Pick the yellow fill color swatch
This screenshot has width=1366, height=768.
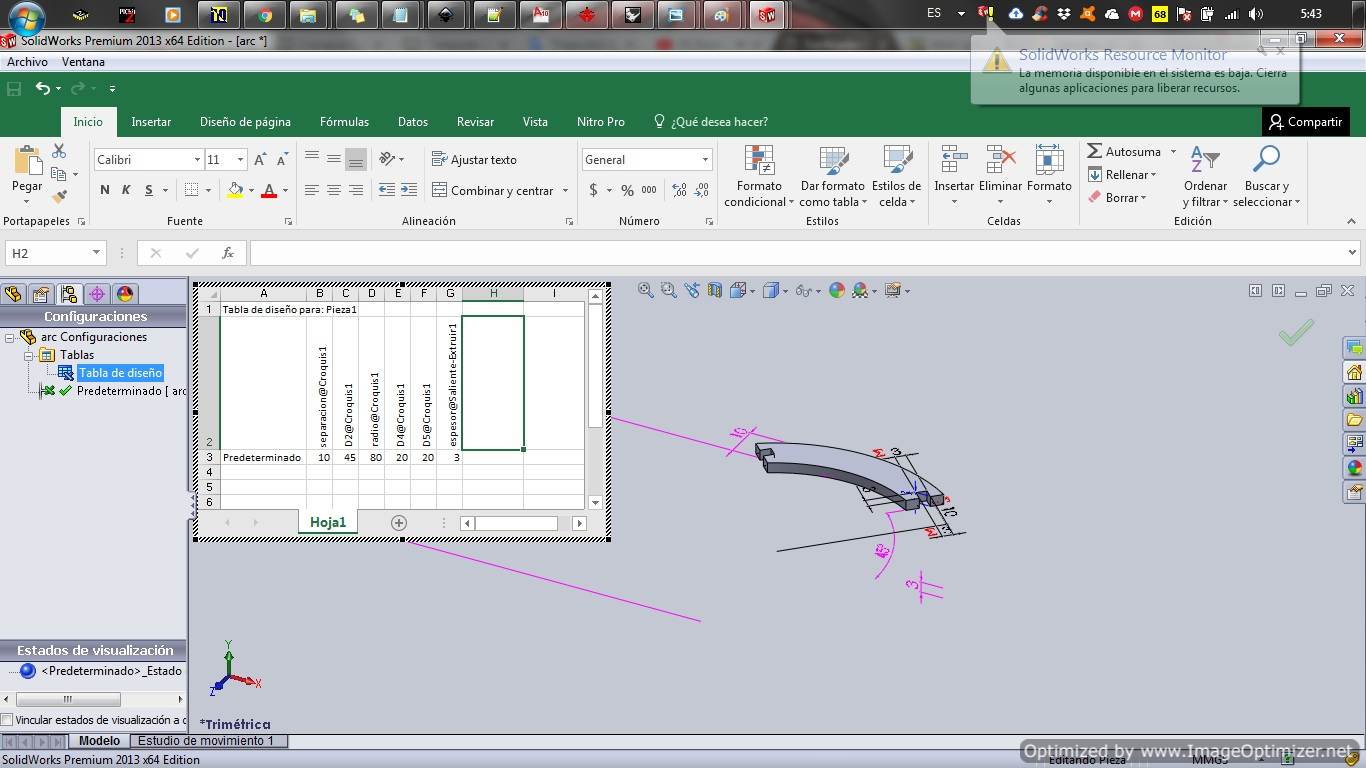pyautogui.click(x=235, y=190)
